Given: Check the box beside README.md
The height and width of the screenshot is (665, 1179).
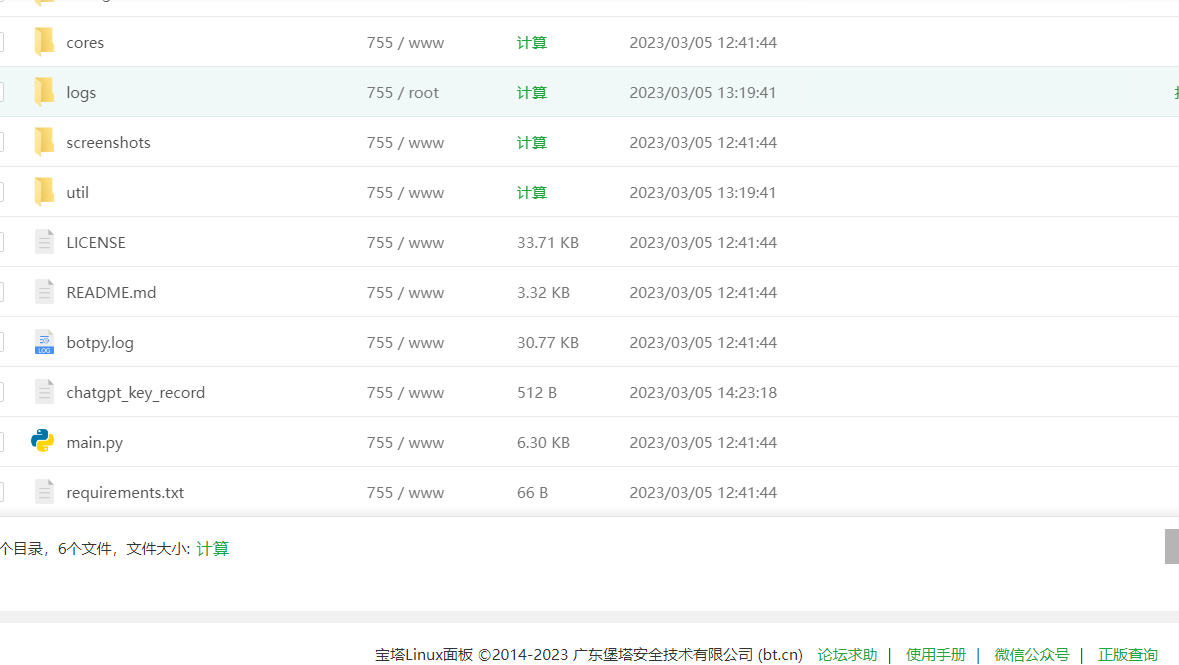Looking at the screenshot, I should (x=2, y=292).
